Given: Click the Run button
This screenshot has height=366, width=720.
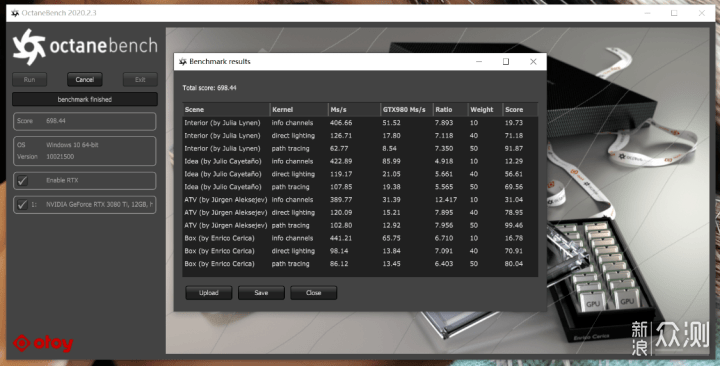Looking at the screenshot, I should click(29, 79).
